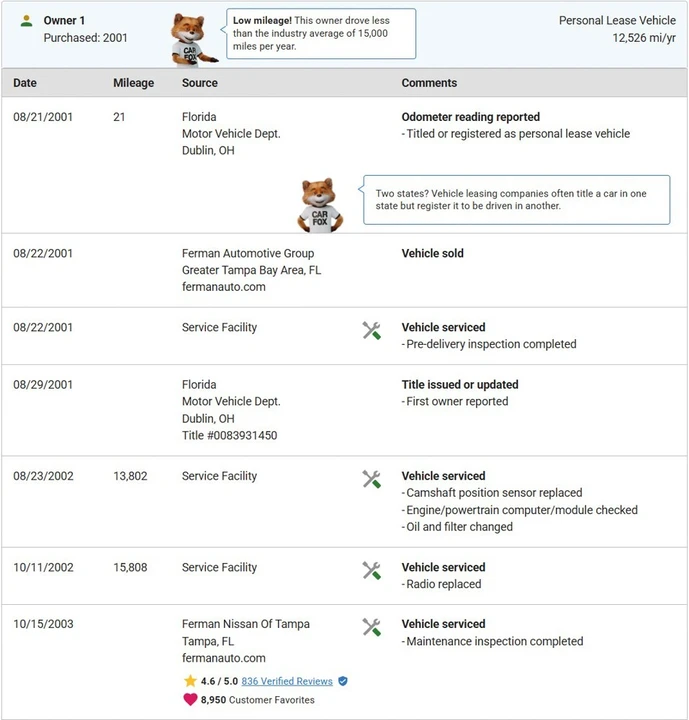689x720 pixels.
Task: Click the 10/15/2003 date cell
Action: 43,624
